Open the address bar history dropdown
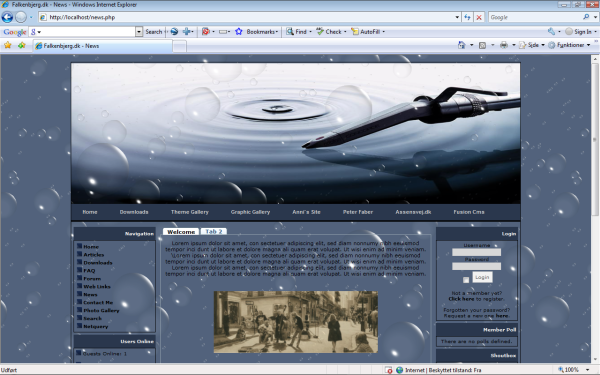Screen dimensions: 600x375 point(457,17)
